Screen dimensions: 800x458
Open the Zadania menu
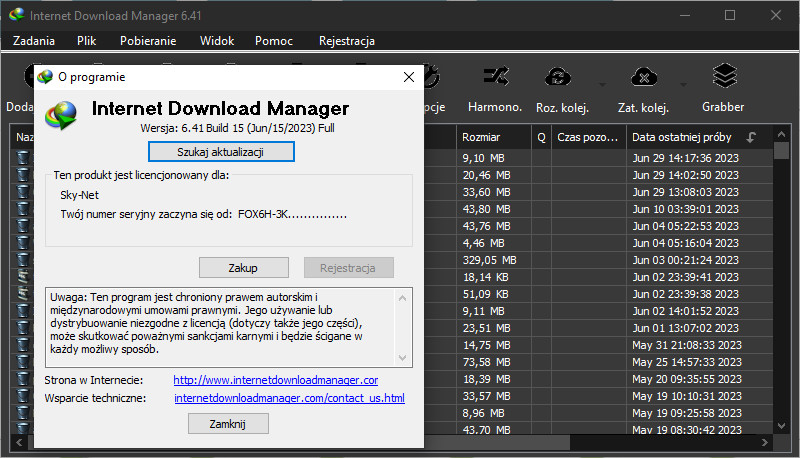coord(34,41)
